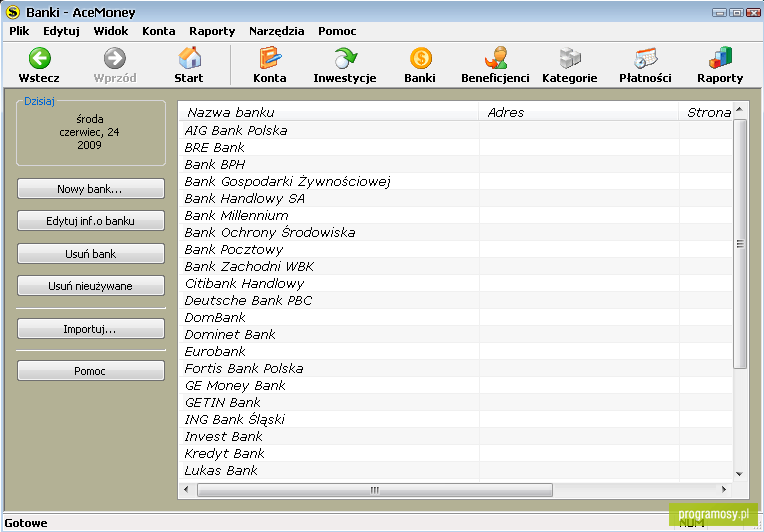Viewport: 764px width, 532px height.
Task: Select the Bank BPH row
Action: click(x=456, y=164)
